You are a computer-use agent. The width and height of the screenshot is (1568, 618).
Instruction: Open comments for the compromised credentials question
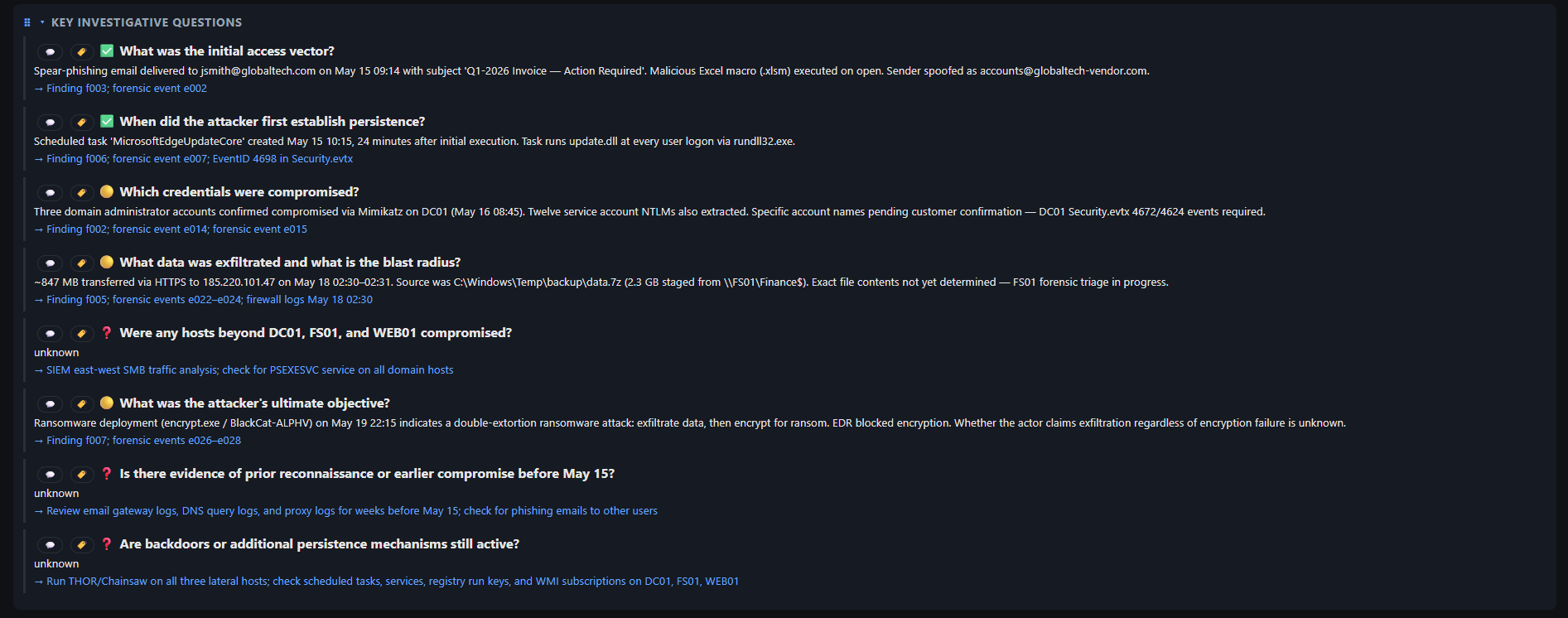(50, 192)
